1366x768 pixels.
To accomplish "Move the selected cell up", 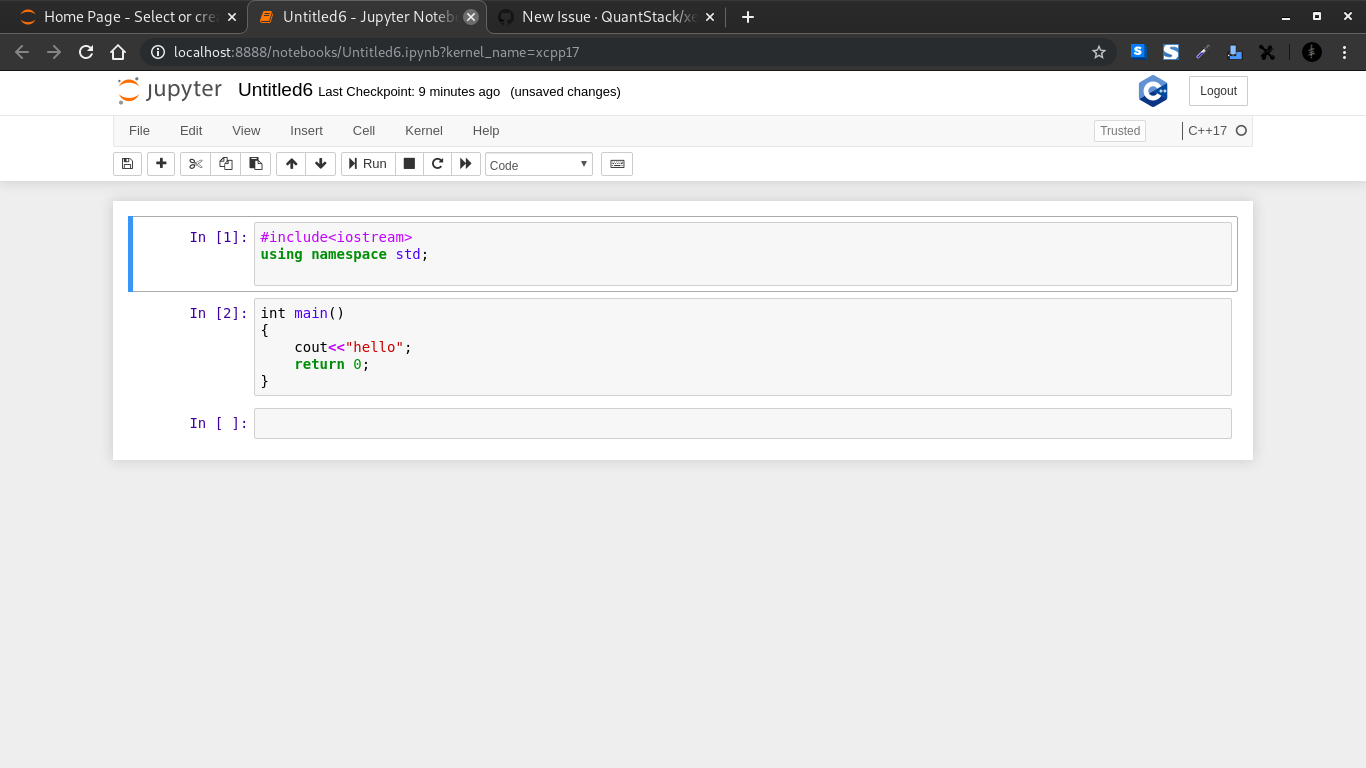I will [x=291, y=163].
